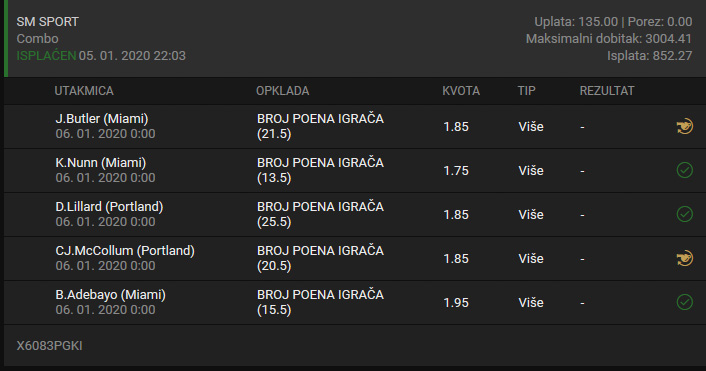This screenshot has height=371, width=706.
Task: Click the REZULTAT column header
Action: pyautogui.click(x=607, y=91)
